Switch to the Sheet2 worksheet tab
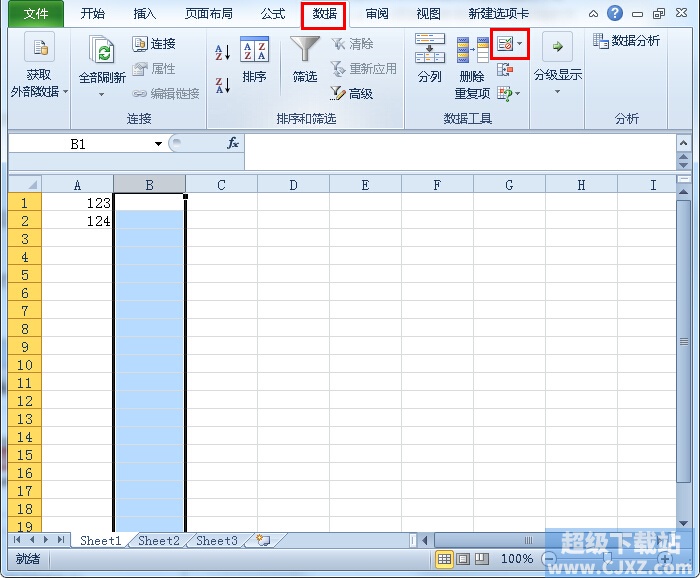This screenshot has width=700, height=578. pos(158,541)
